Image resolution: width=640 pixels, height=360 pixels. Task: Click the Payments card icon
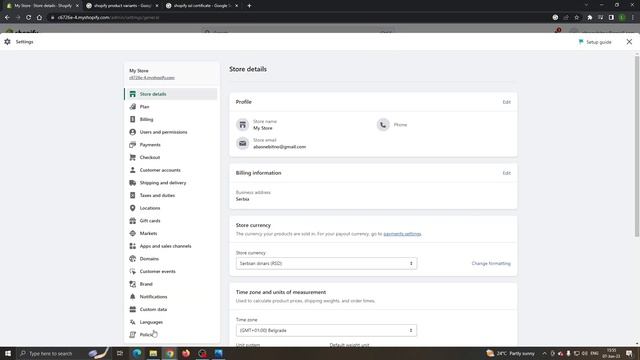pyautogui.click(x=133, y=144)
